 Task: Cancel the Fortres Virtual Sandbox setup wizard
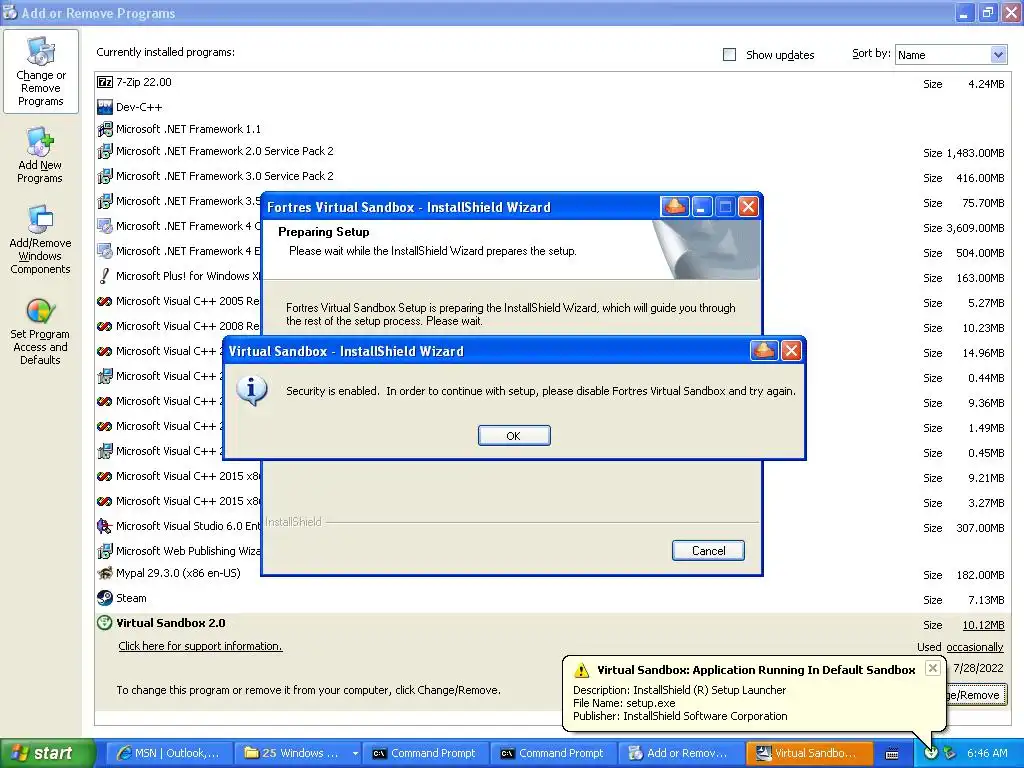[x=708, y=551]
